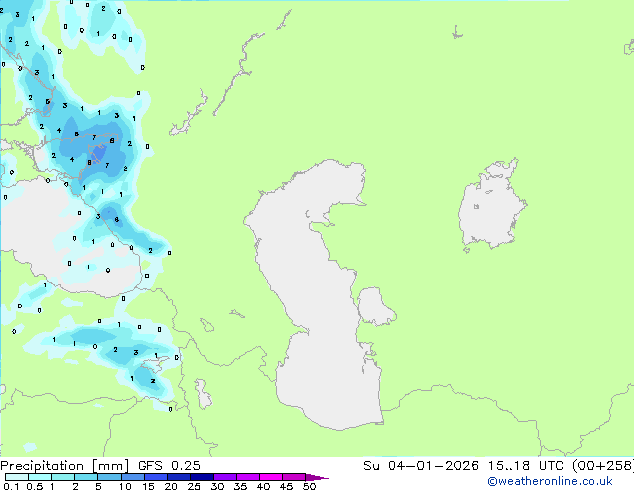Click the 0.1–0.5 mm palest legend swatch
Viewport: 634px width, 490px height.
(17, 477)
